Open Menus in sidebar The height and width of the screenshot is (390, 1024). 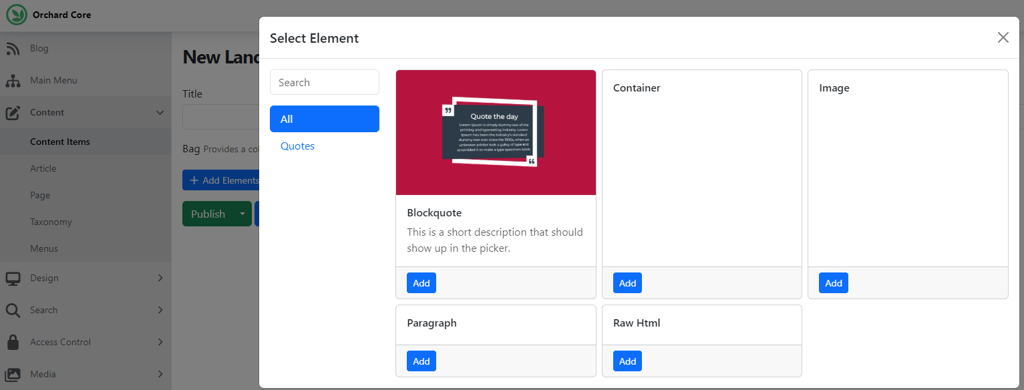(x=44, y=249)
